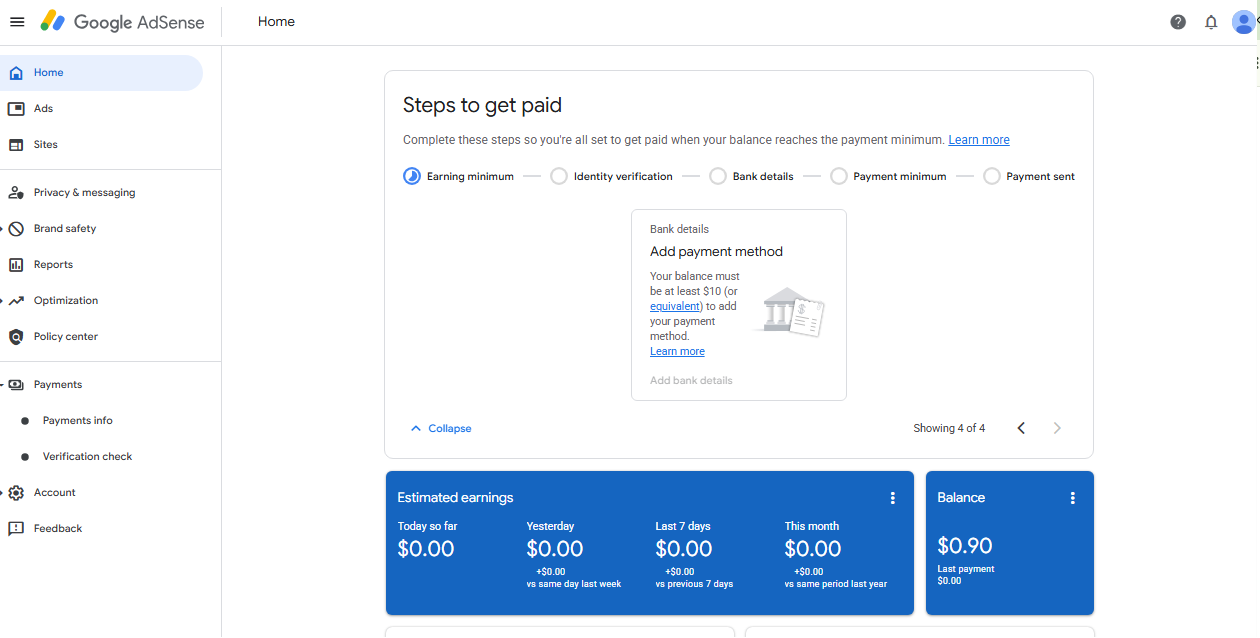Collapse the Steps to get paid card
Screen dimensions: 1260x638
click(x=441, y=428)
